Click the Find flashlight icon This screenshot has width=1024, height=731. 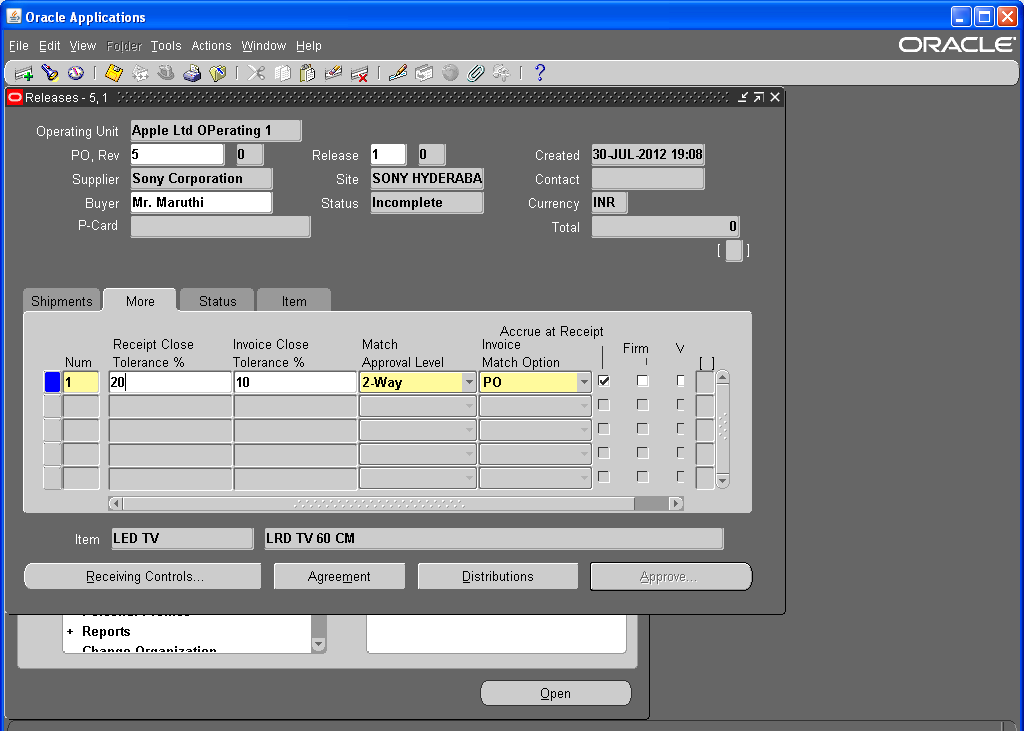point(50,73)
